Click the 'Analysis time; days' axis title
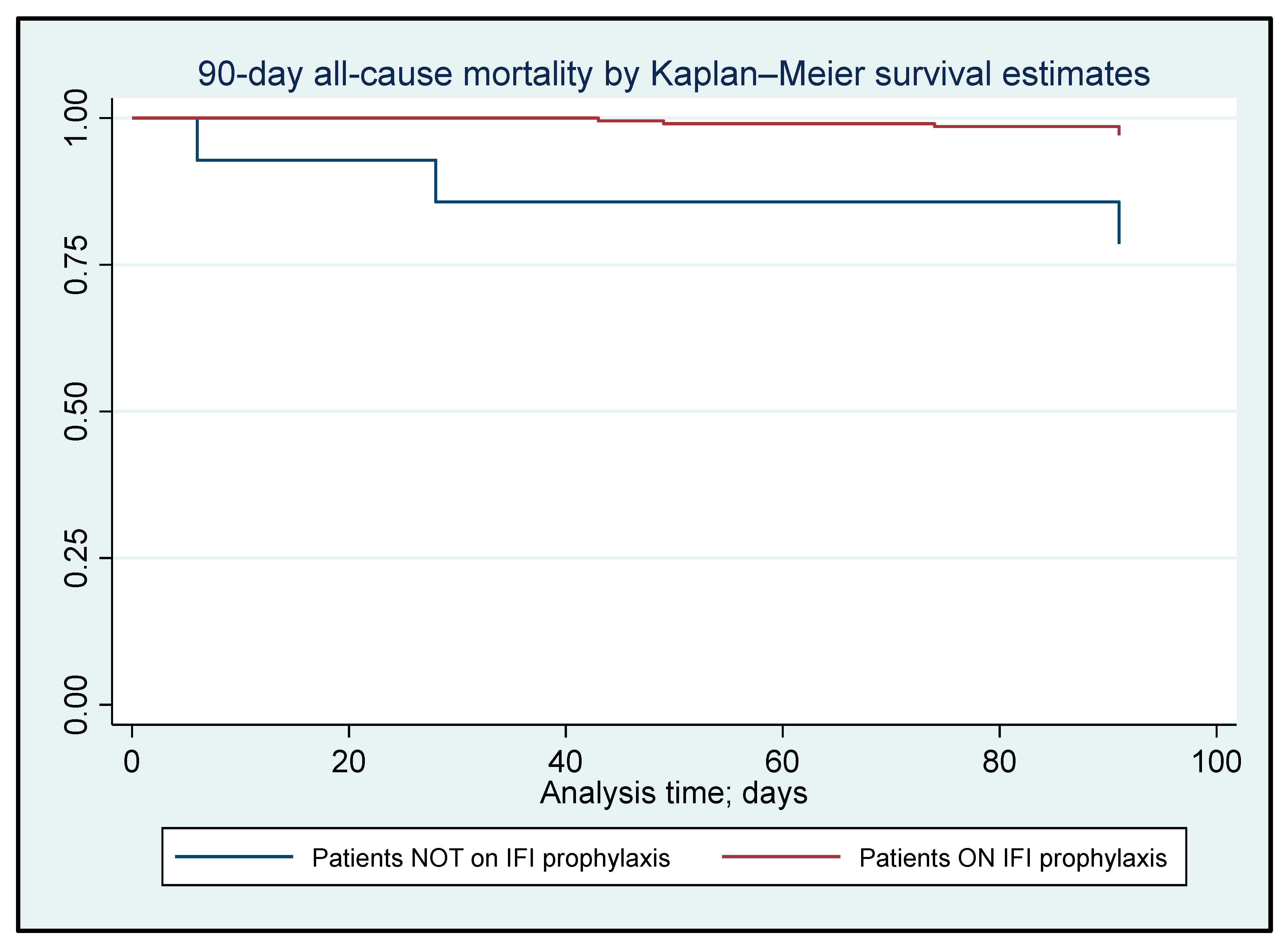This screenshot has width=1288, height=946. coord(673,794)
